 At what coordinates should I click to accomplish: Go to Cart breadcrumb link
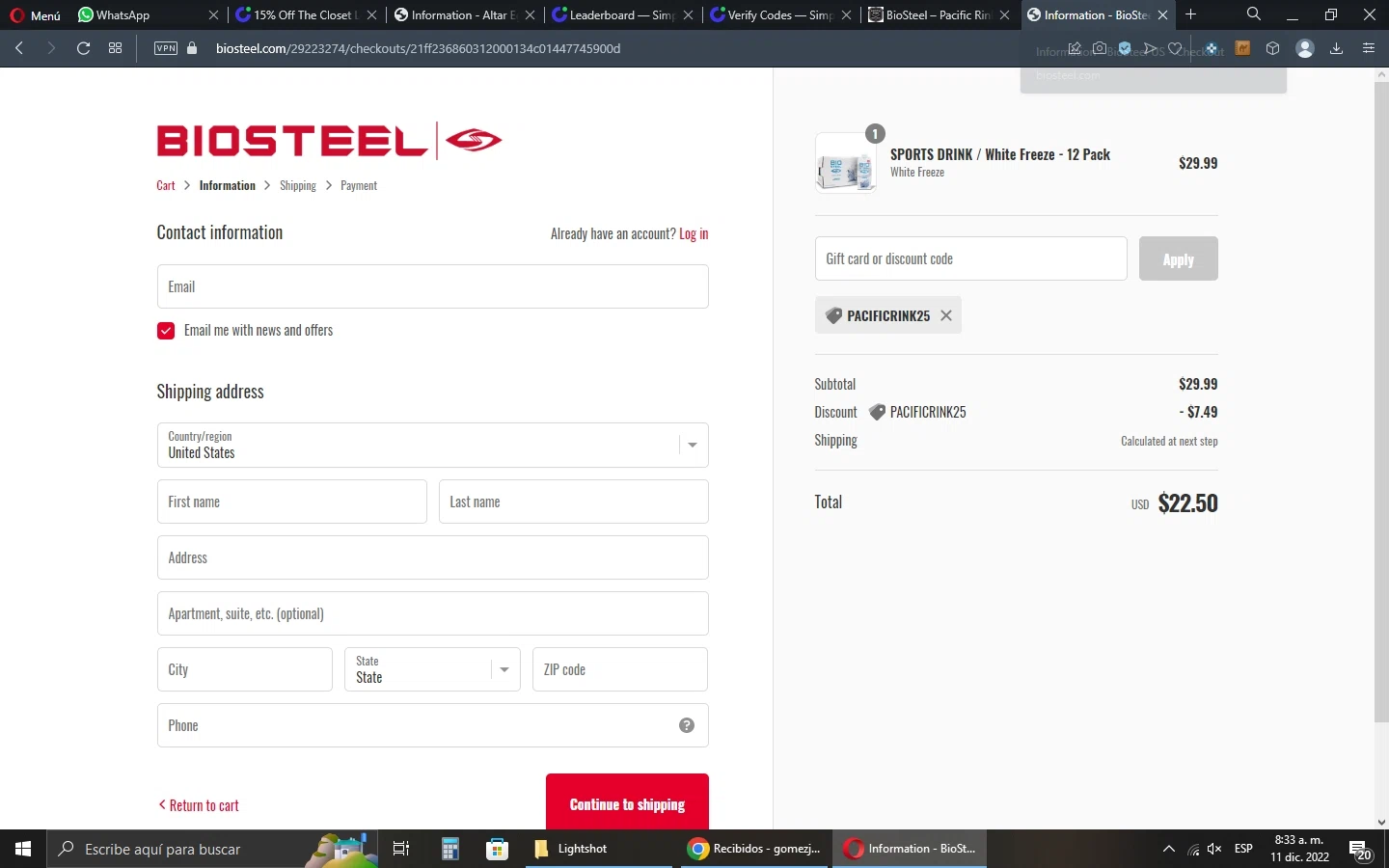(166, 185)
